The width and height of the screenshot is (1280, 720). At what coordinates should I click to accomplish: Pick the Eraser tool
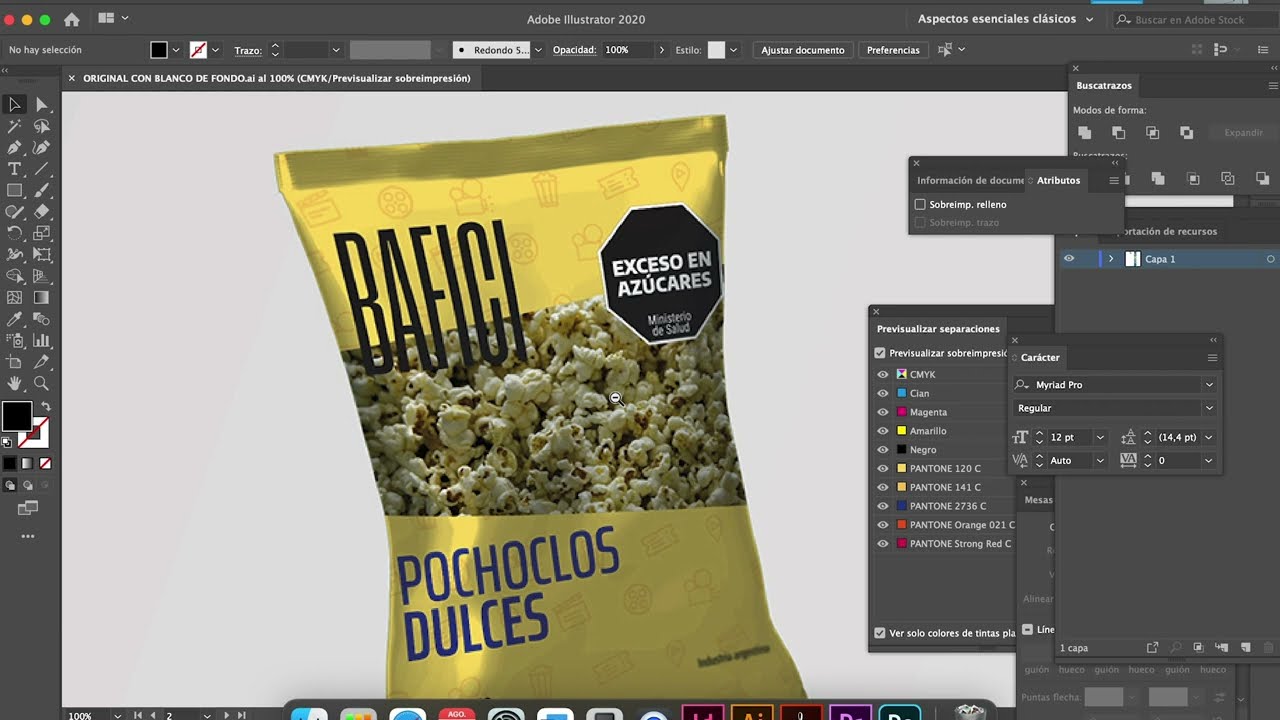[x=42, y=212]
